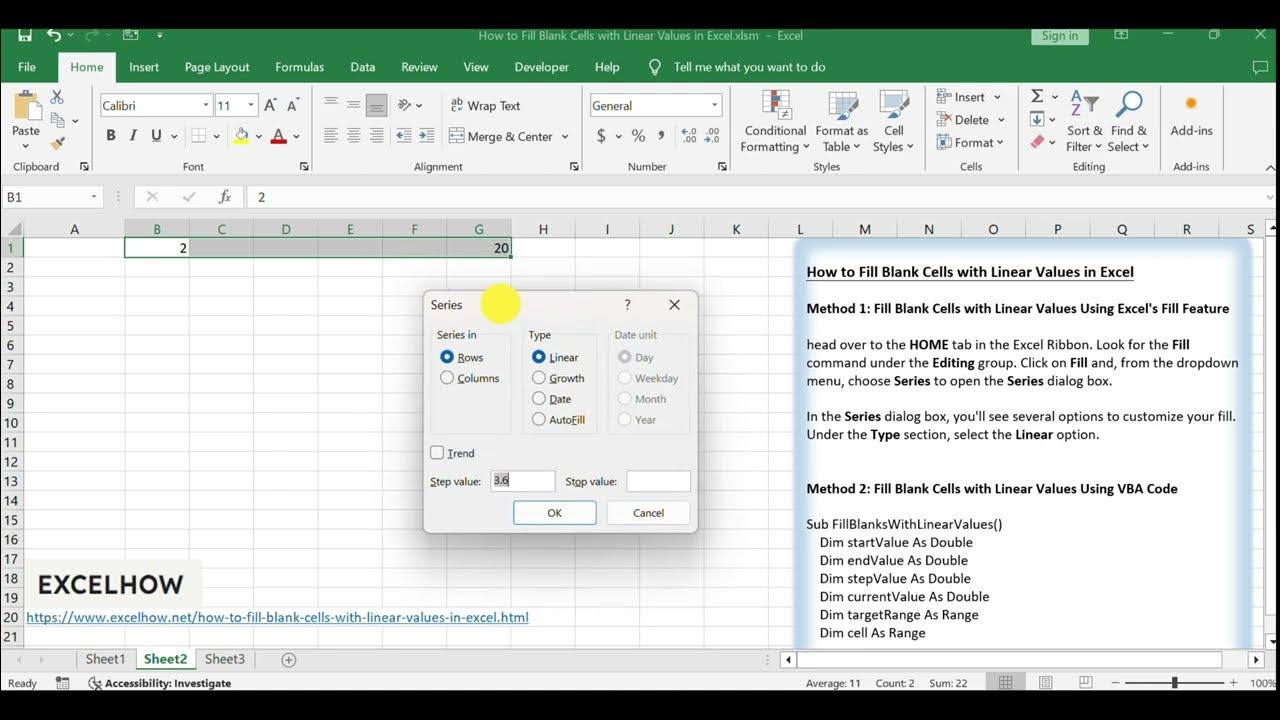
Task: Click the Underline button
Action: (x=156, y=136)
